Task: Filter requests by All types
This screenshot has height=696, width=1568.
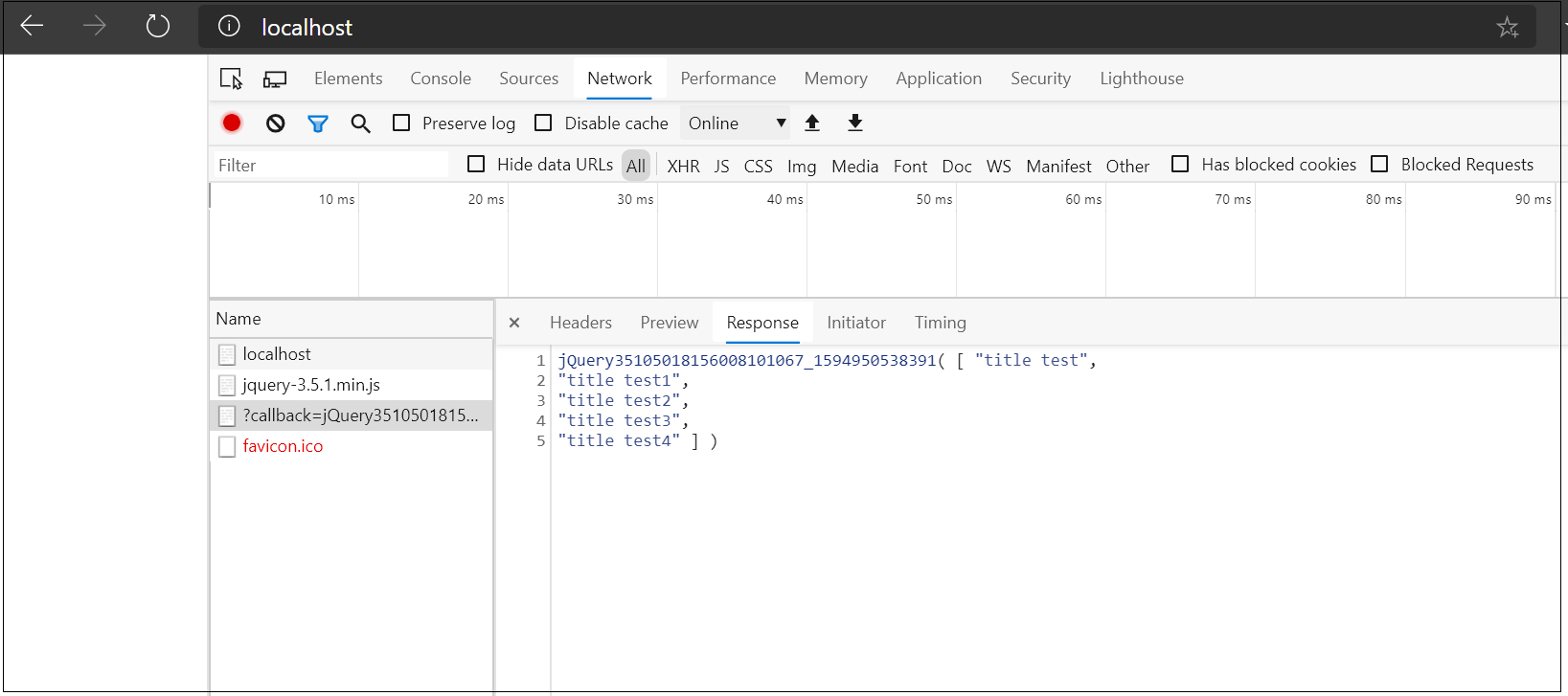Action: click(x=636, y=166)
